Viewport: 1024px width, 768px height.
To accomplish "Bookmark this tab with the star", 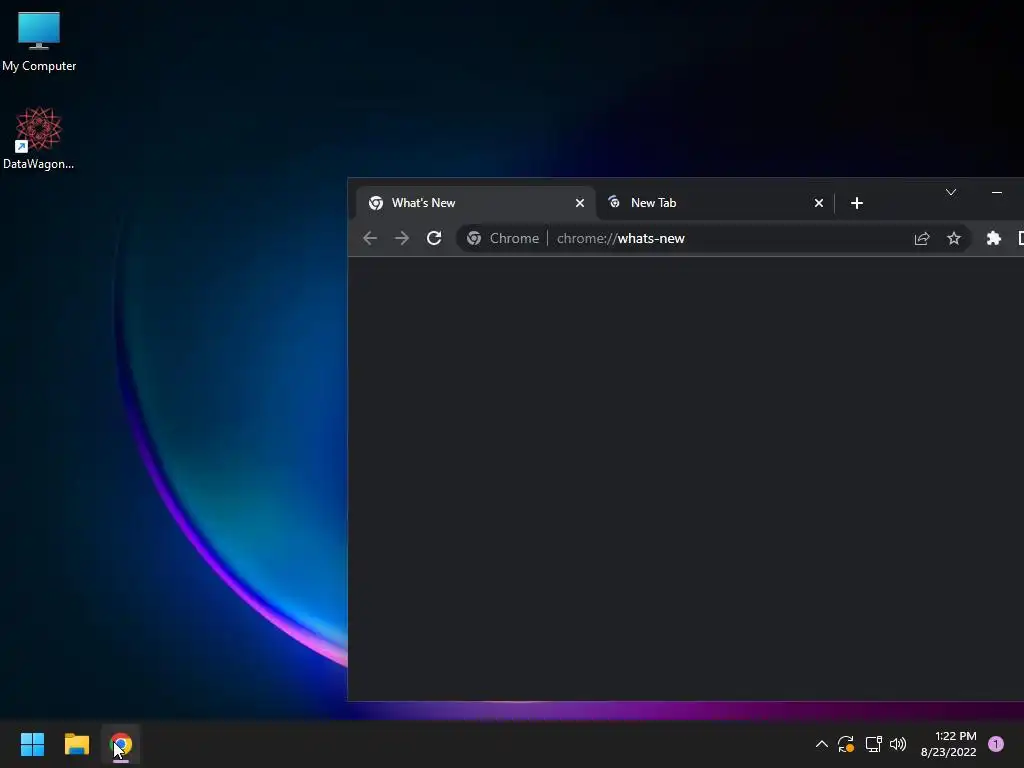I will tap(953, 238).
